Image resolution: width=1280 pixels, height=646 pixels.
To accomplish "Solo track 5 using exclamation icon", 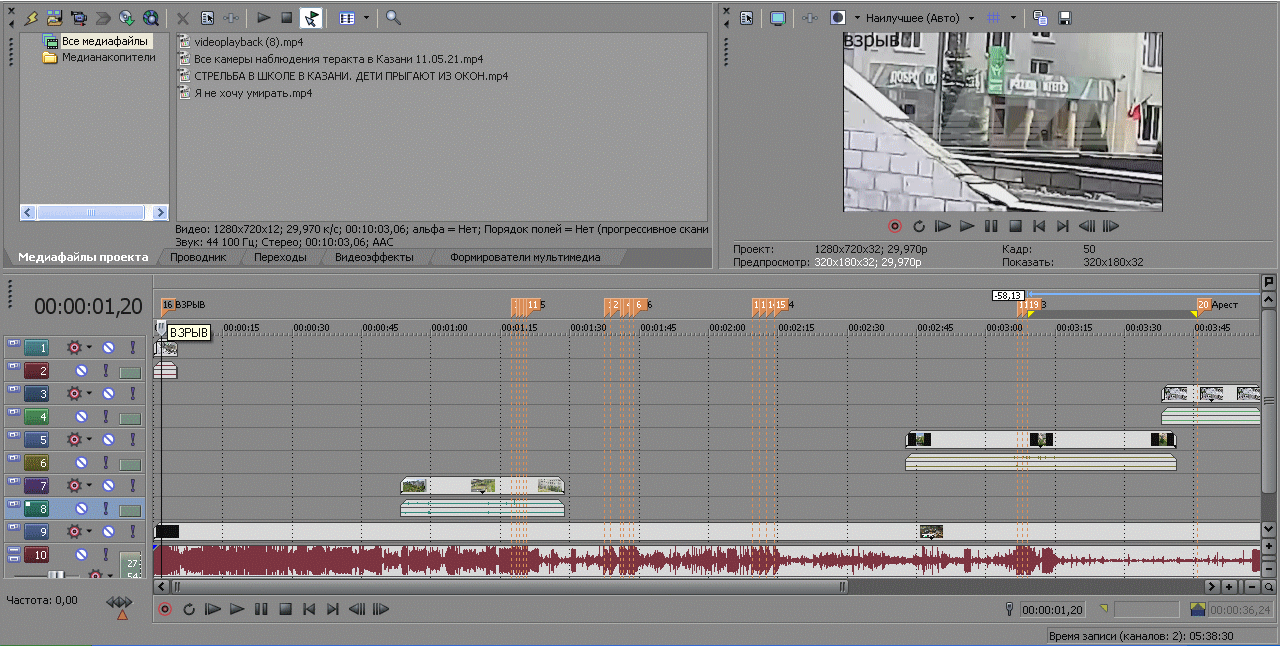I will tap(132, 439).
